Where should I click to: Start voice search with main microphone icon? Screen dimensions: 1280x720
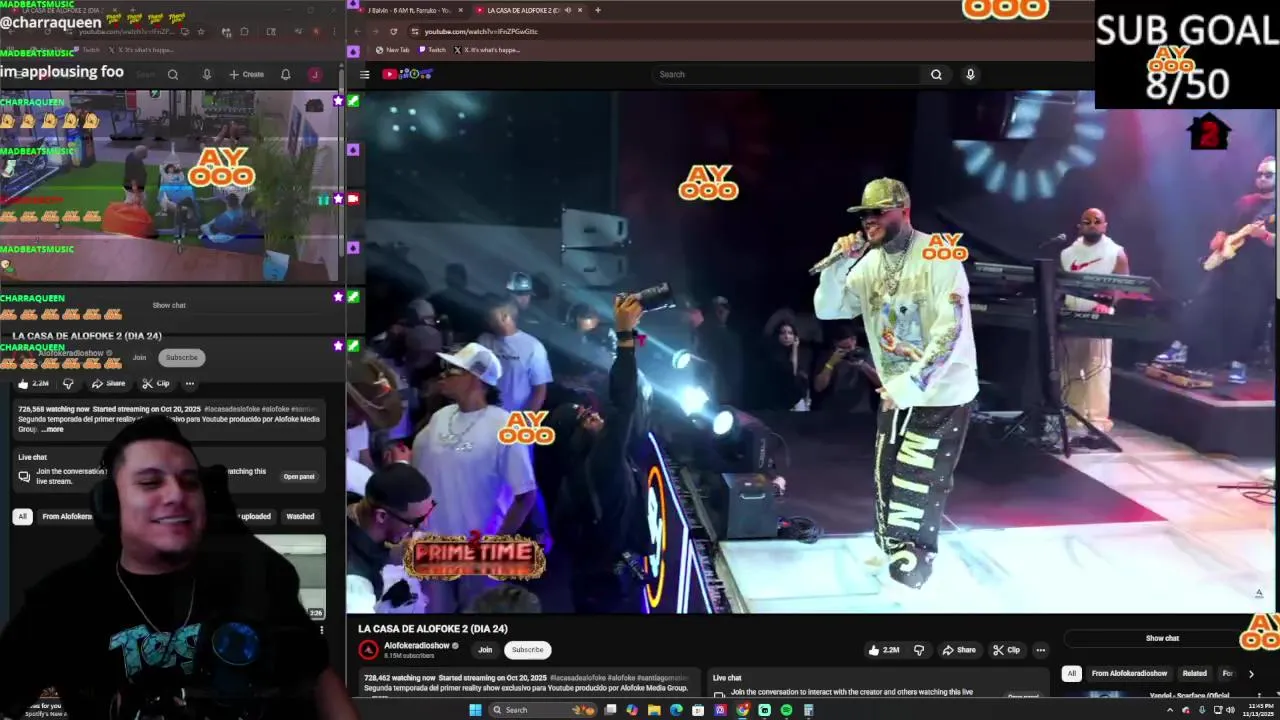pos(970,74)
